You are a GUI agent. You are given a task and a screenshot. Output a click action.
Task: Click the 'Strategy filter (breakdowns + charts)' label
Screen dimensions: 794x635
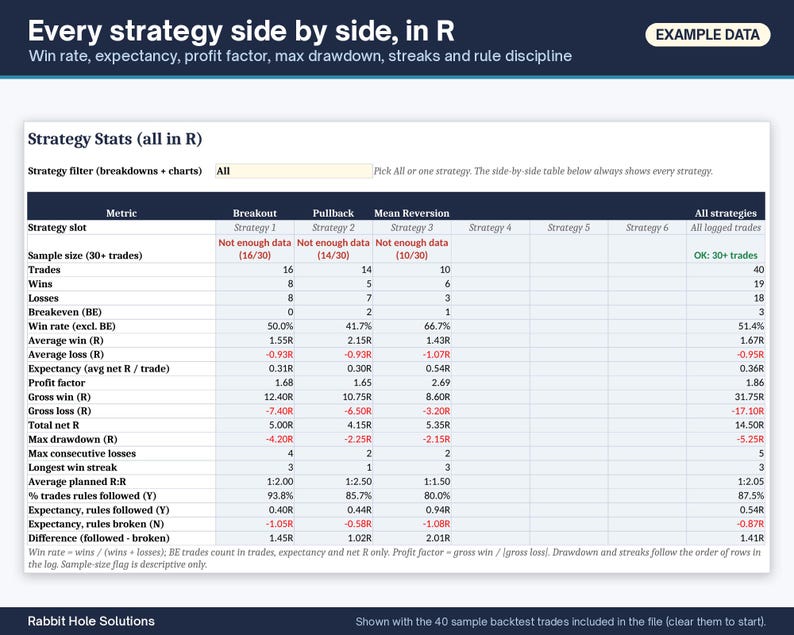[x=115, y=171]
